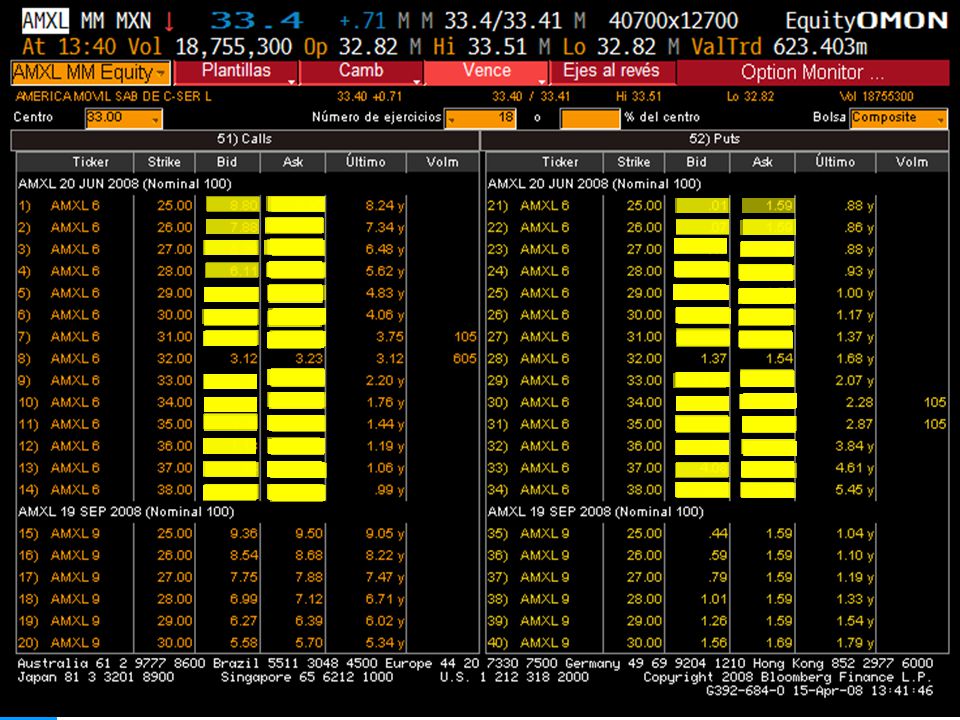Click the Calls AMXL 20 JUN 2008 group header

pos(125,184)
